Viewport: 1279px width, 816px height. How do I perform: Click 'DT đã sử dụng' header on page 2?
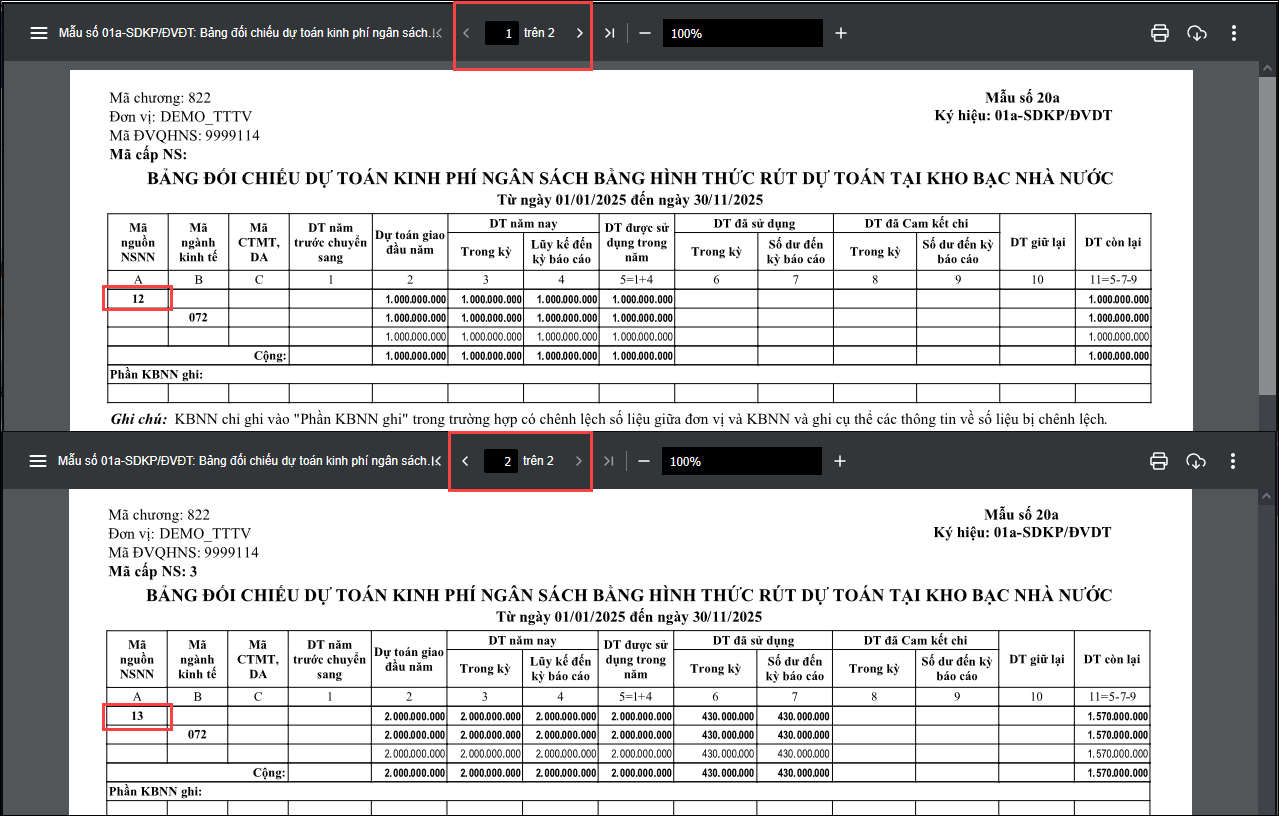click(753, 640)
